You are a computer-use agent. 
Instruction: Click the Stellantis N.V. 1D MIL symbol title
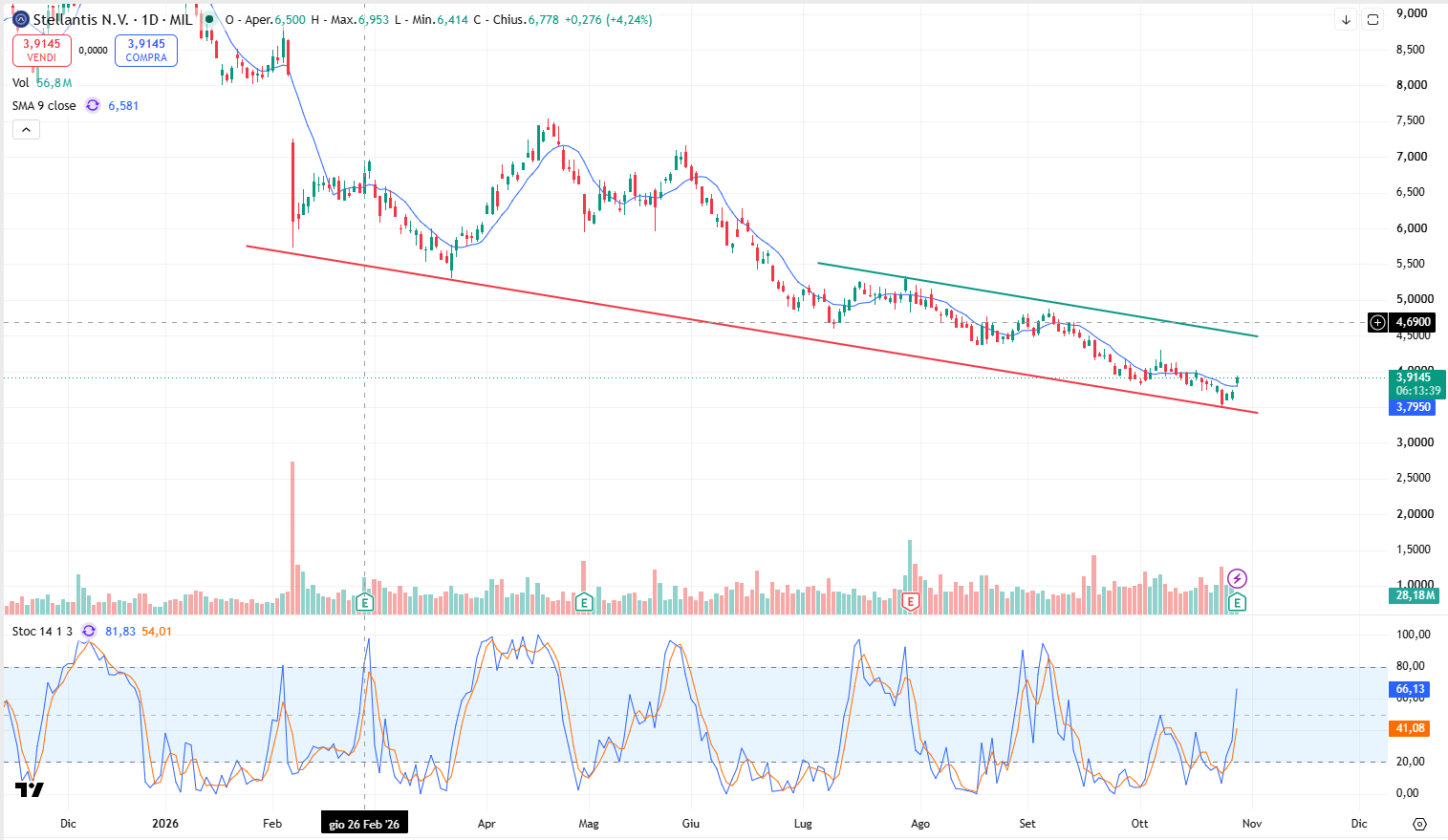click(113, 19)
